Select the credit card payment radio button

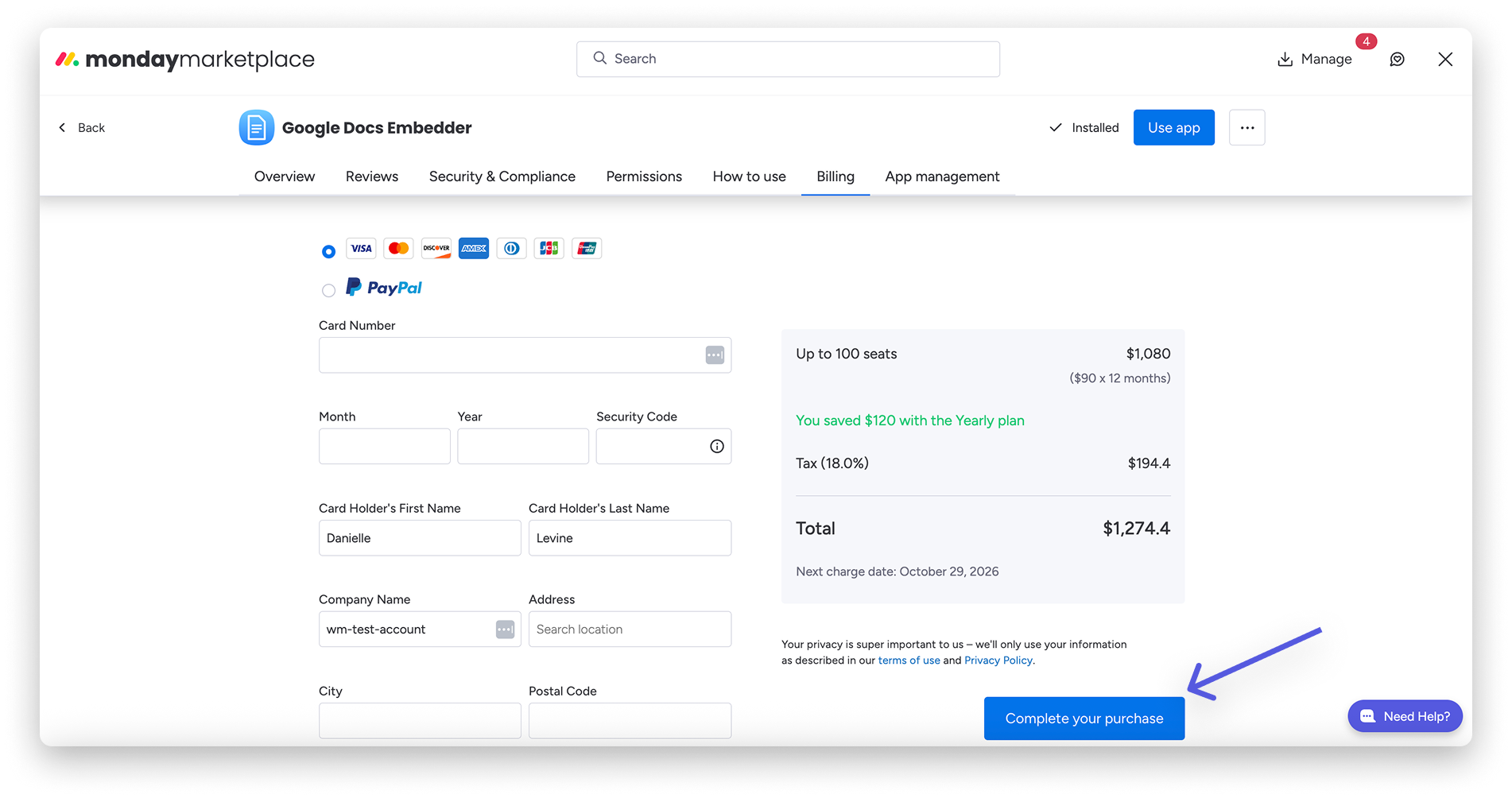pos(328,251)
